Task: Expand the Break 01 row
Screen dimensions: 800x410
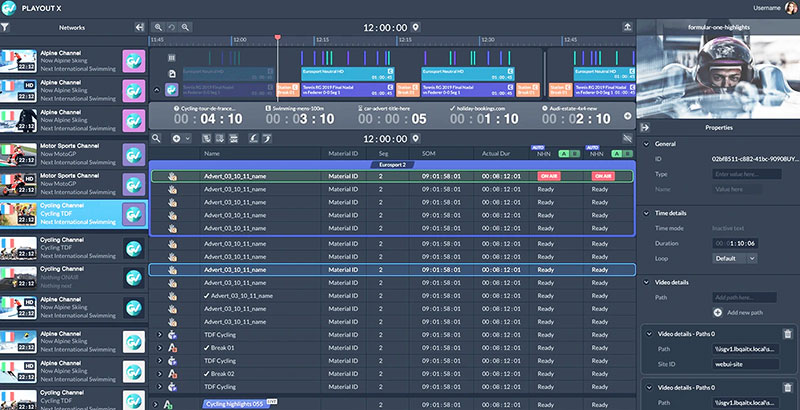Action: [159, 348]
